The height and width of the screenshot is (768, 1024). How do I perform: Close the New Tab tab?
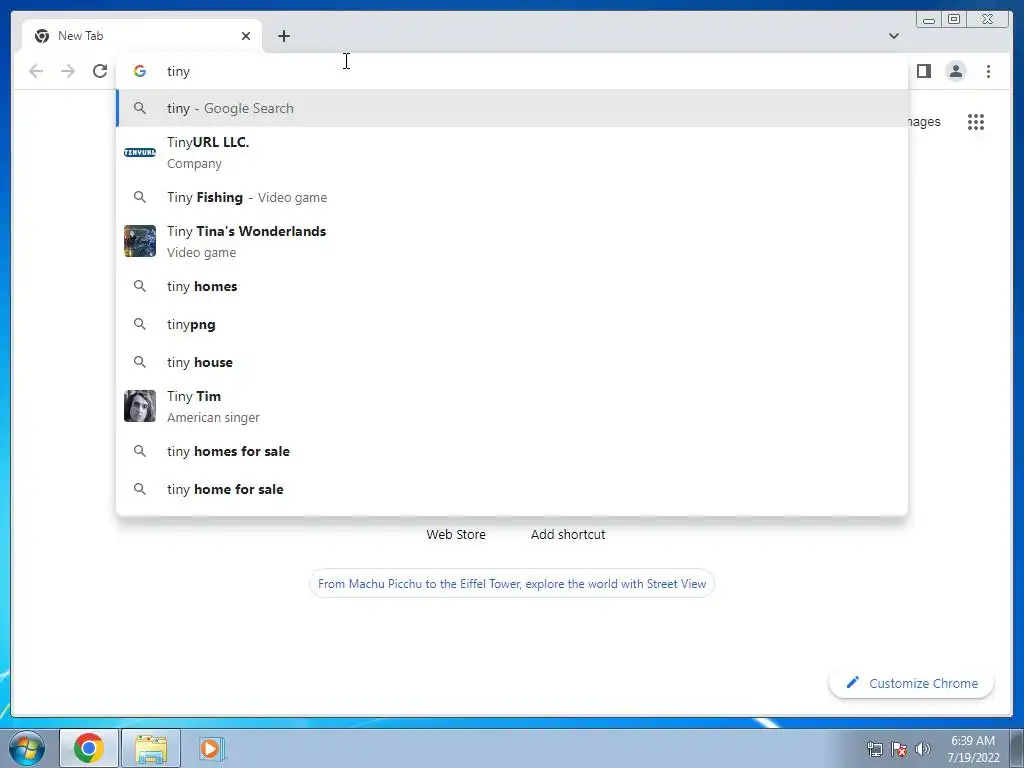click(246, 36)
